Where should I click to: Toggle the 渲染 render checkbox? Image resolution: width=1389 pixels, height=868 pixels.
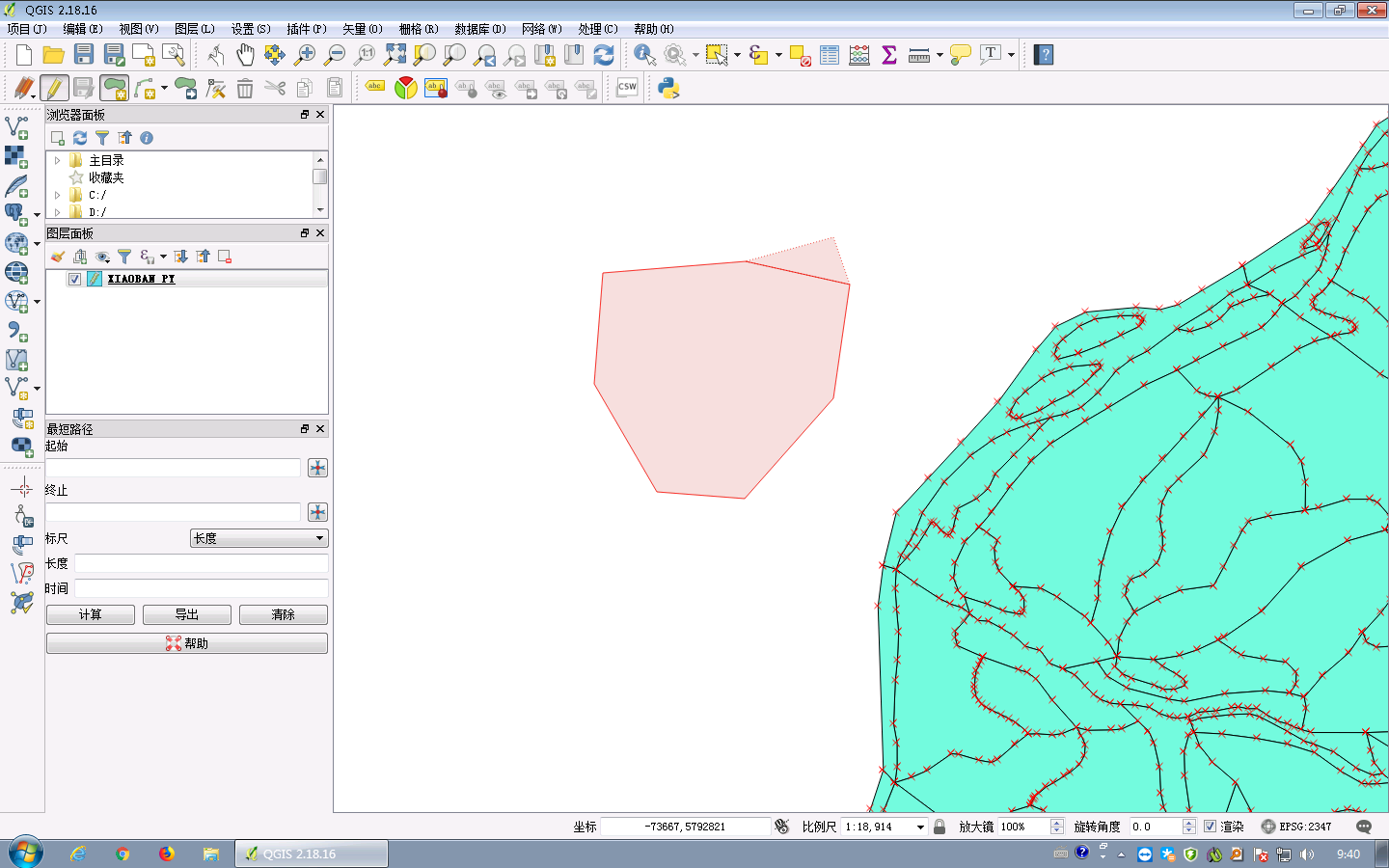[1210, 827]
